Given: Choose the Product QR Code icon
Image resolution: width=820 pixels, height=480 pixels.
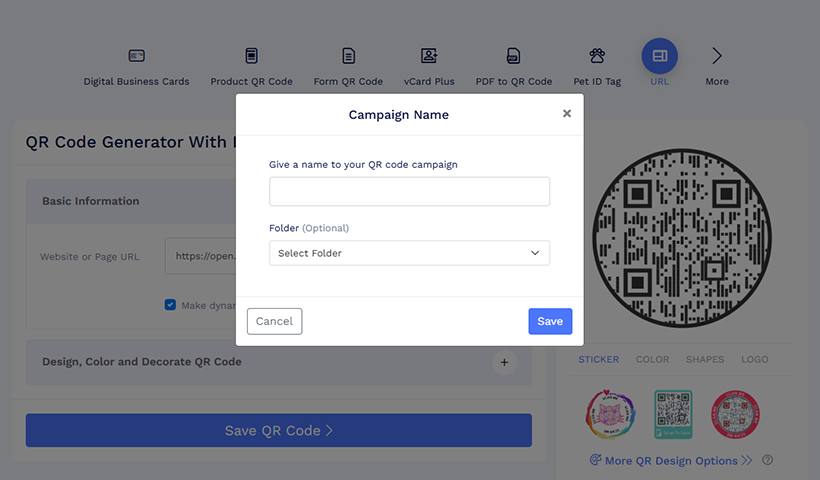Looking at the screenshot, I should [x=251, y=56].
